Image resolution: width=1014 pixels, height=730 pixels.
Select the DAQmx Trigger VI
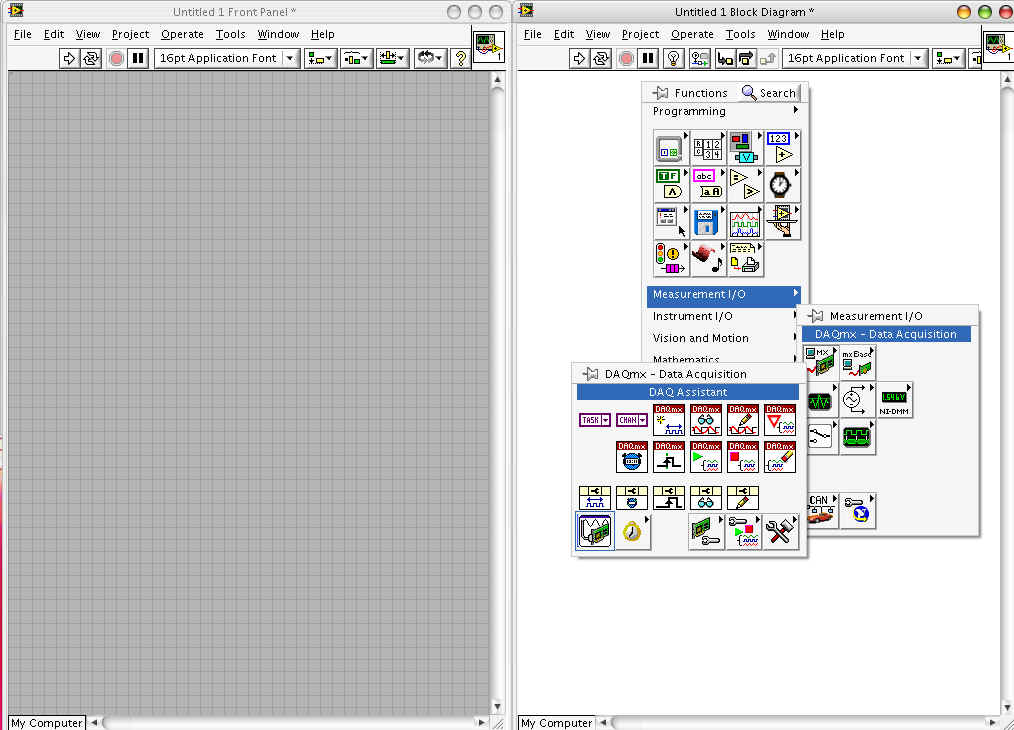(x=669, y=457)
